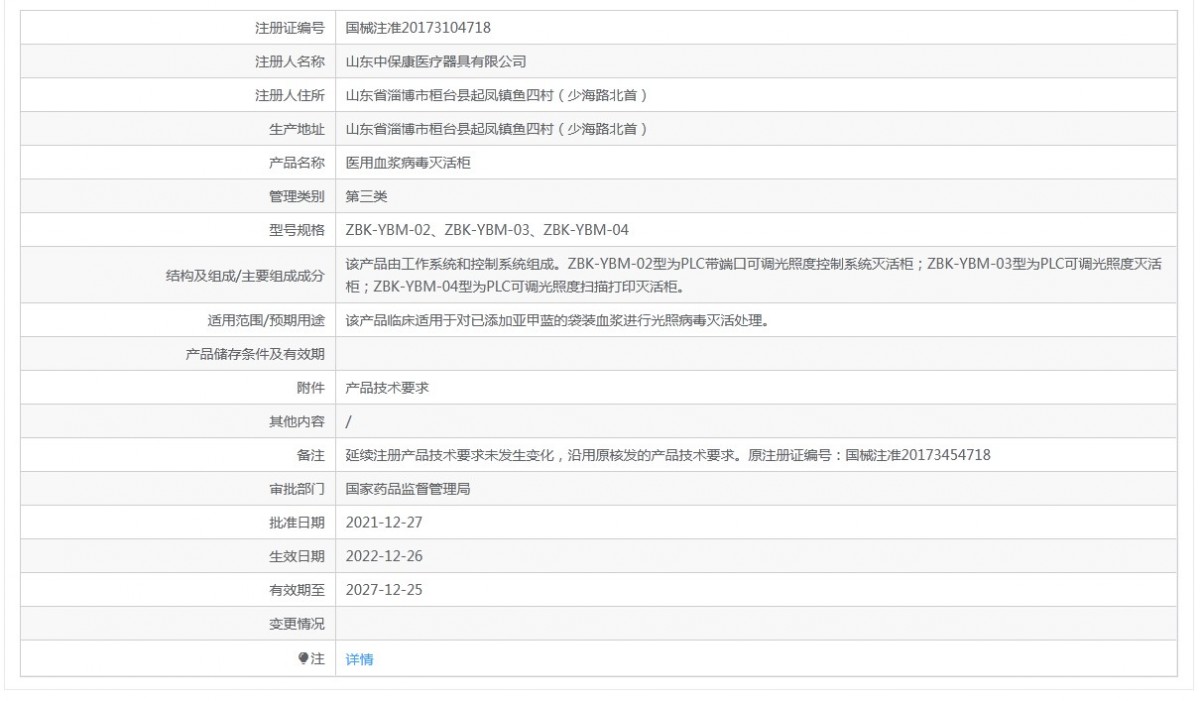Click the 型号规格 label

pyautogui.click(x=297, y=230)
